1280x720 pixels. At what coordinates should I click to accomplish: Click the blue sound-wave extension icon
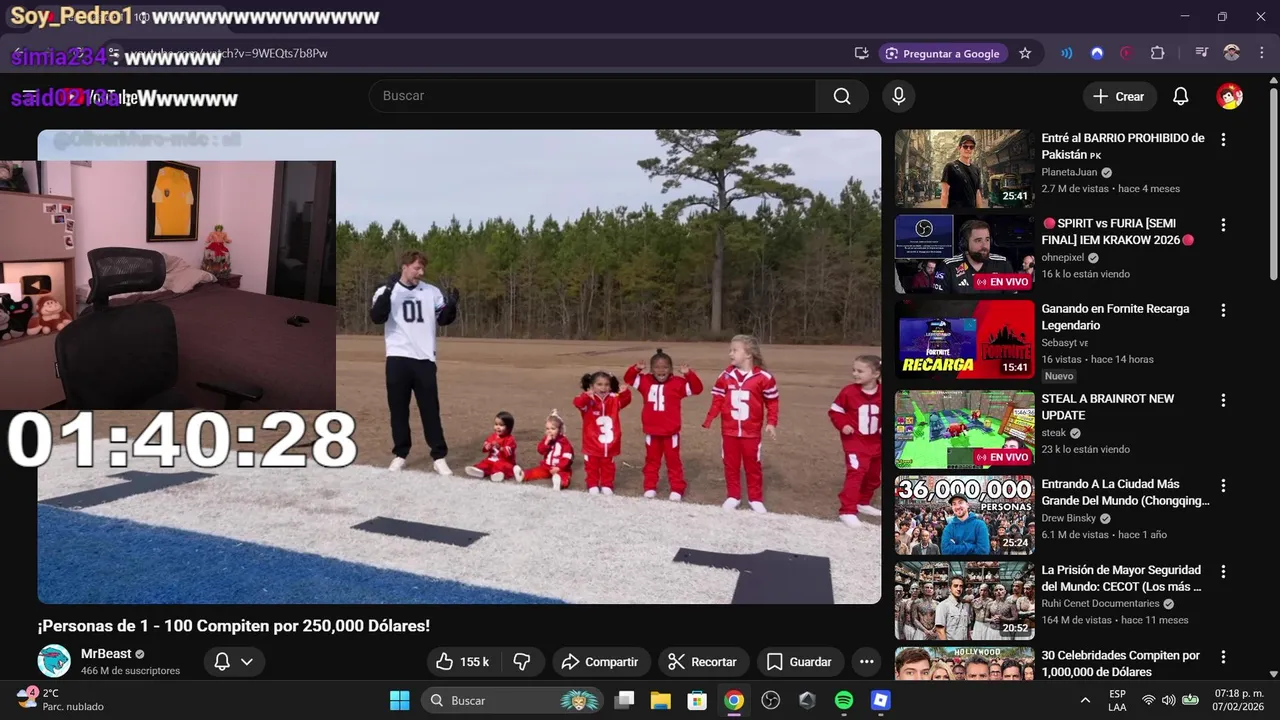tap(1067, 53)
